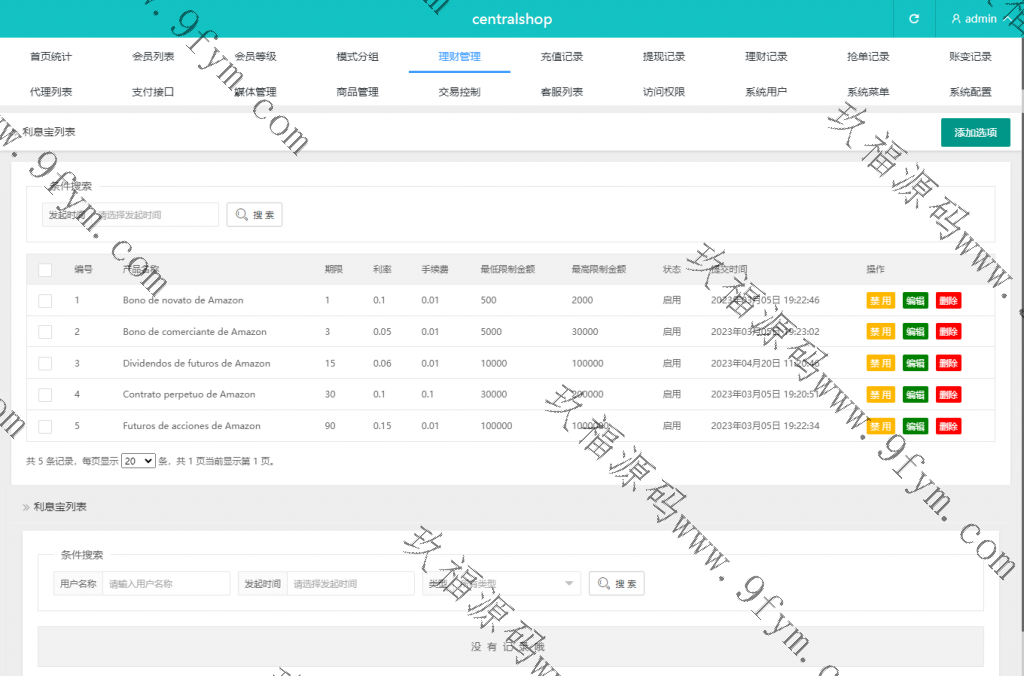Go to 系统配置 menu item

(x=969, y=92)
